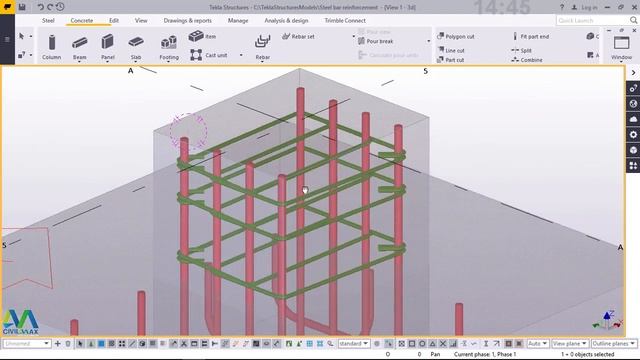
Task: Open the hamburger menu below File
Action: pos(7,40)
